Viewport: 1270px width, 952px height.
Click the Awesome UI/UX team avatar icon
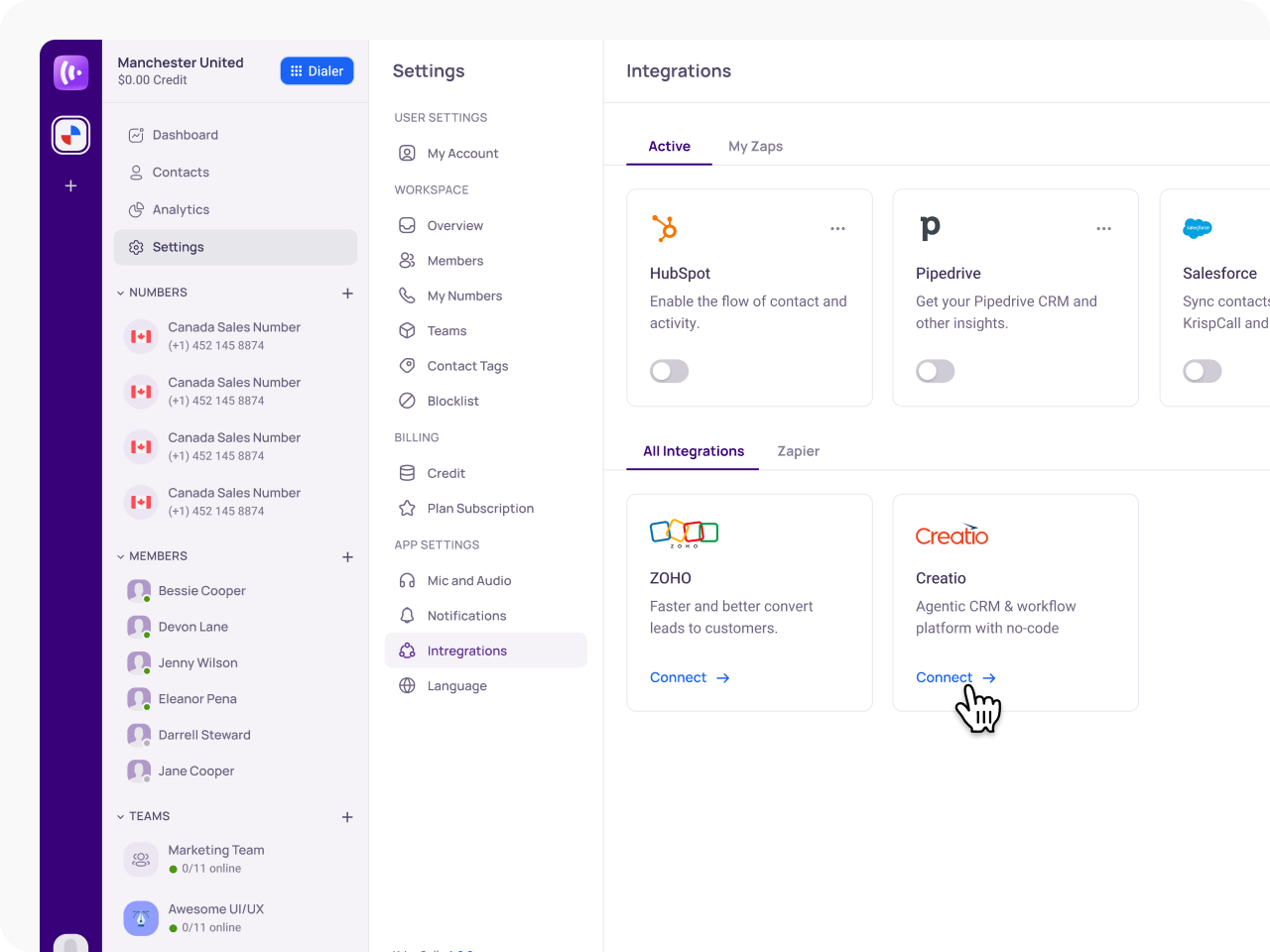(141, 918)
